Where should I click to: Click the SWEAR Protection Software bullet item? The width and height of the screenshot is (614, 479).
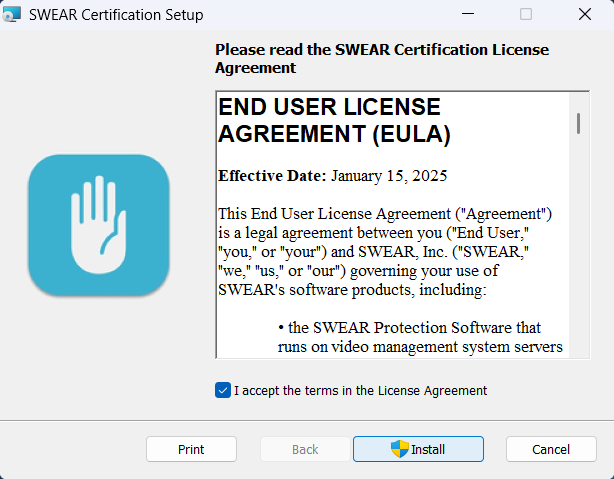(420, 337)
